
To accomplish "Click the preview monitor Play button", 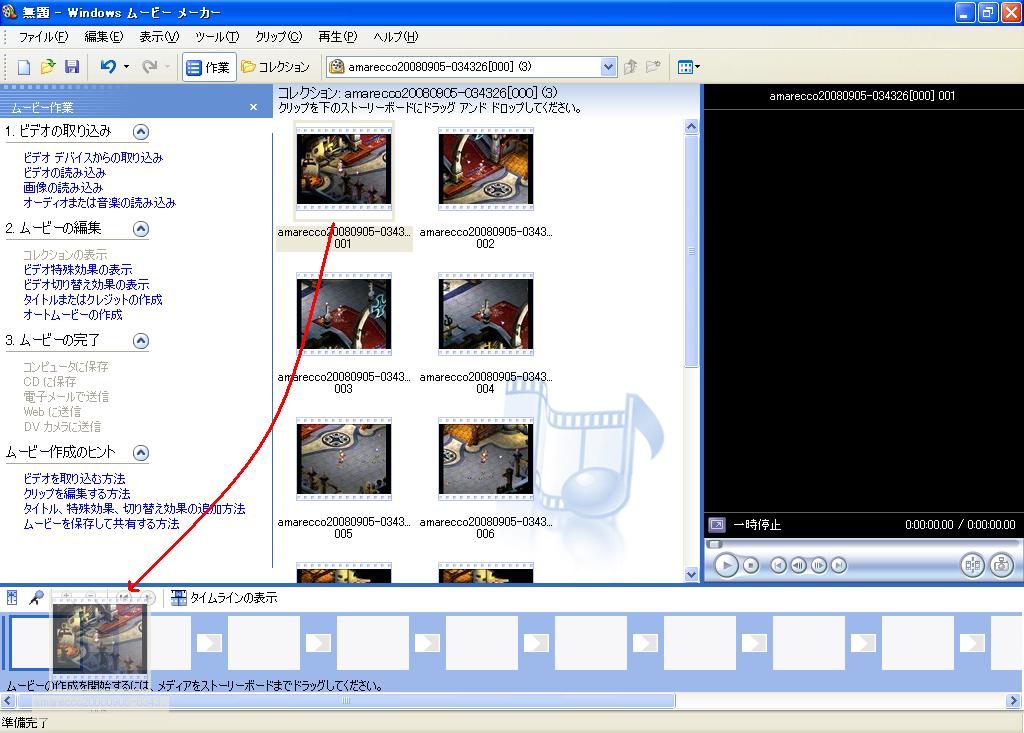I will [726, 565].
